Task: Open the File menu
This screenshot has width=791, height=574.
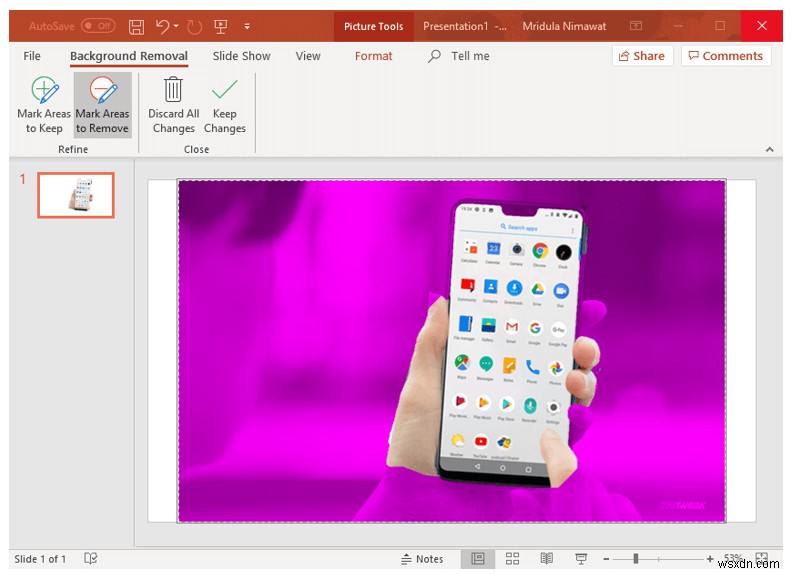Action: coord(32,56)
